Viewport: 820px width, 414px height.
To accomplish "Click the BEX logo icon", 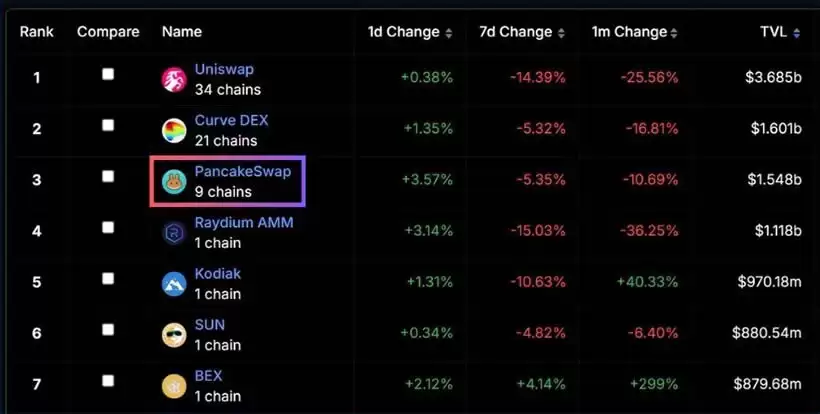I will (x=175, y=385).
